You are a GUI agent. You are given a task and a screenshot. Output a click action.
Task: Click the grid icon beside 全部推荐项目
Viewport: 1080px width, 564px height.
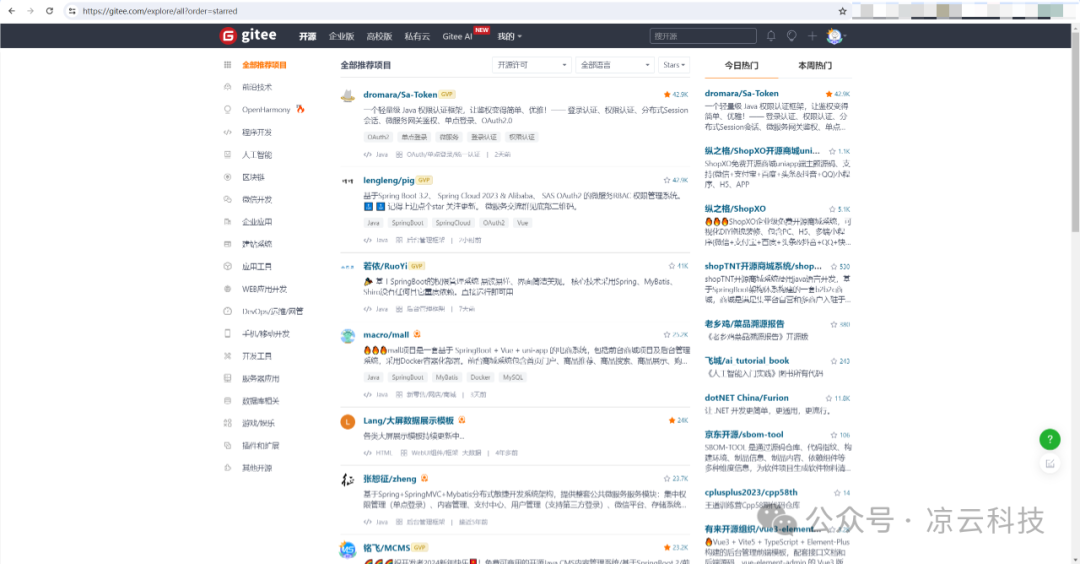coord(227,65)
